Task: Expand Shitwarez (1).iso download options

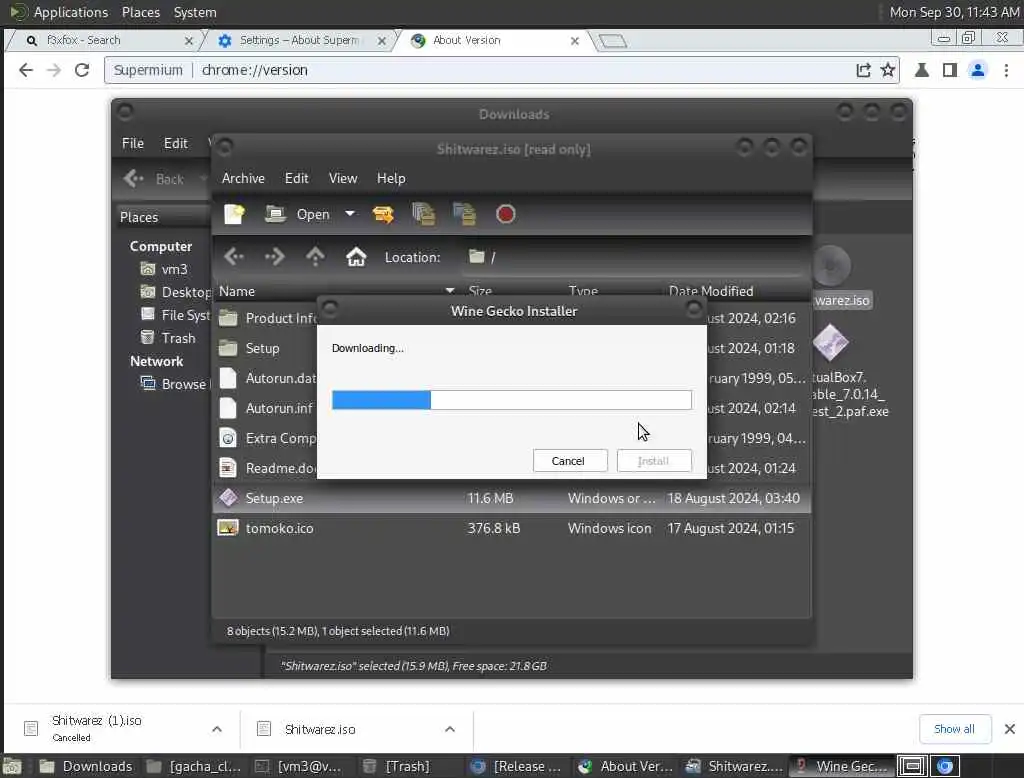Action: point(217,729)
